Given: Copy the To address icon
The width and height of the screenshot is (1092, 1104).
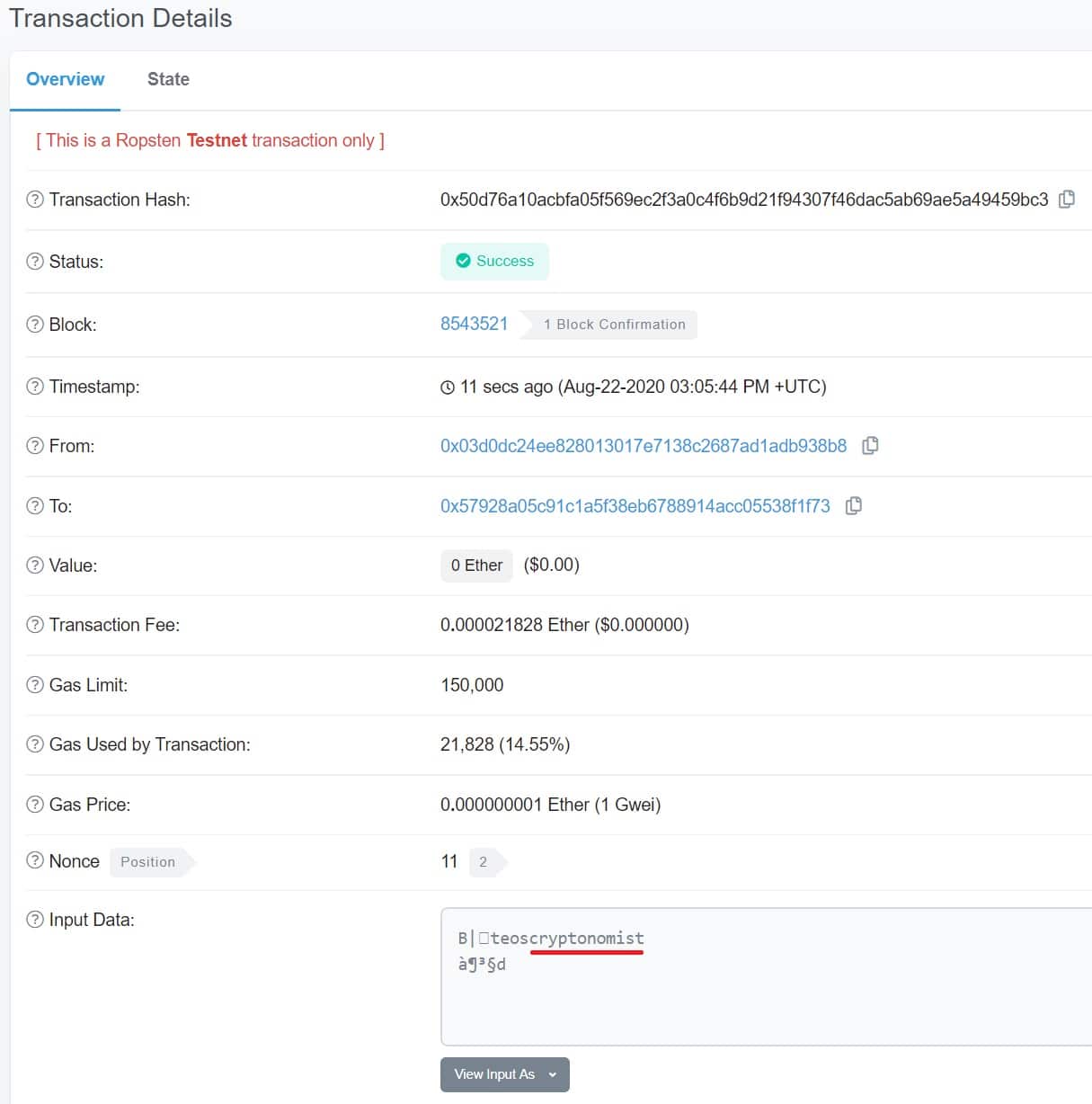Looking at the screenshot, I should coord(854,506).
